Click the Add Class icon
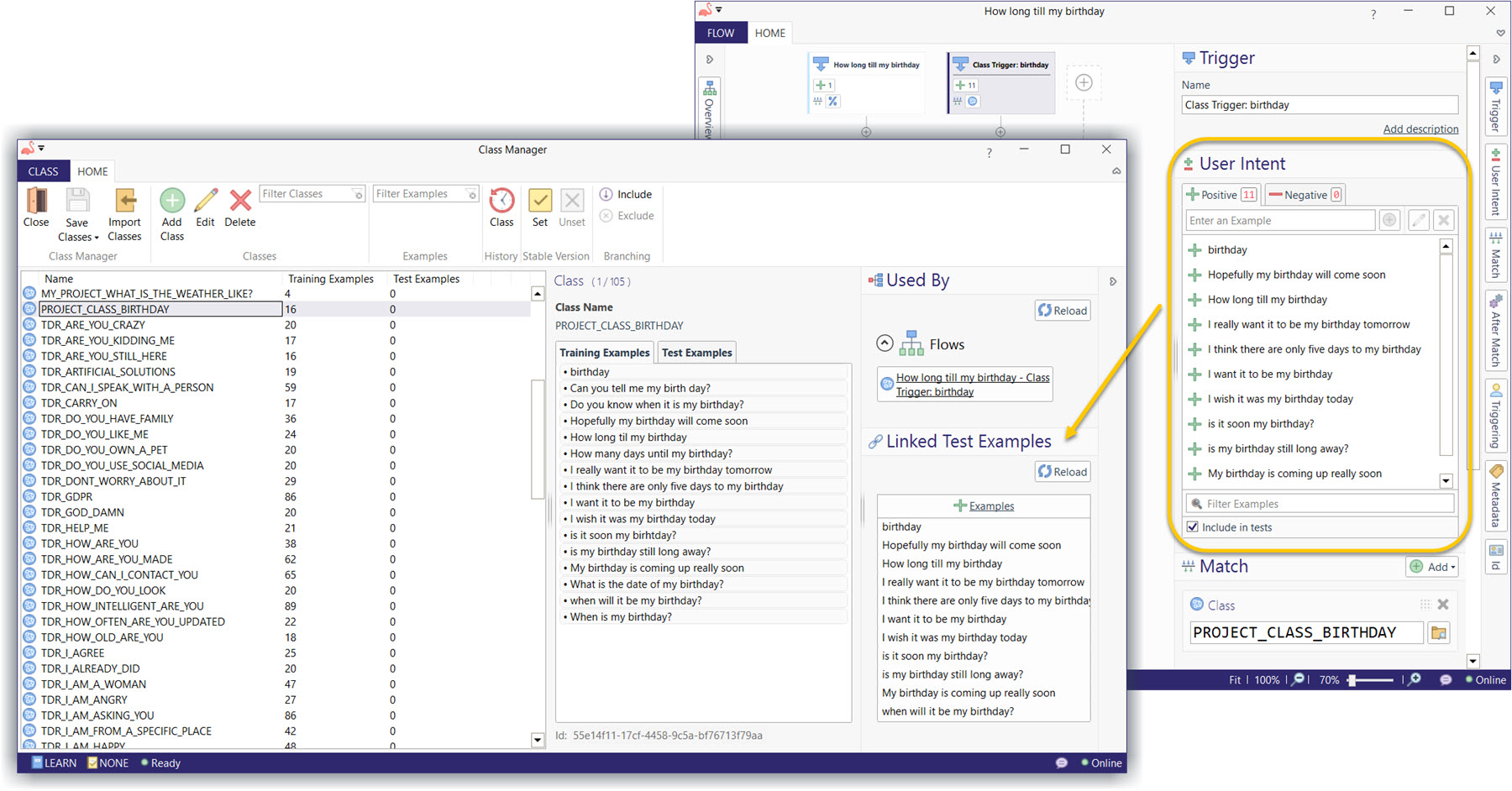The image size is (1512, 791). pyautogui.click(x=172, y=202)
